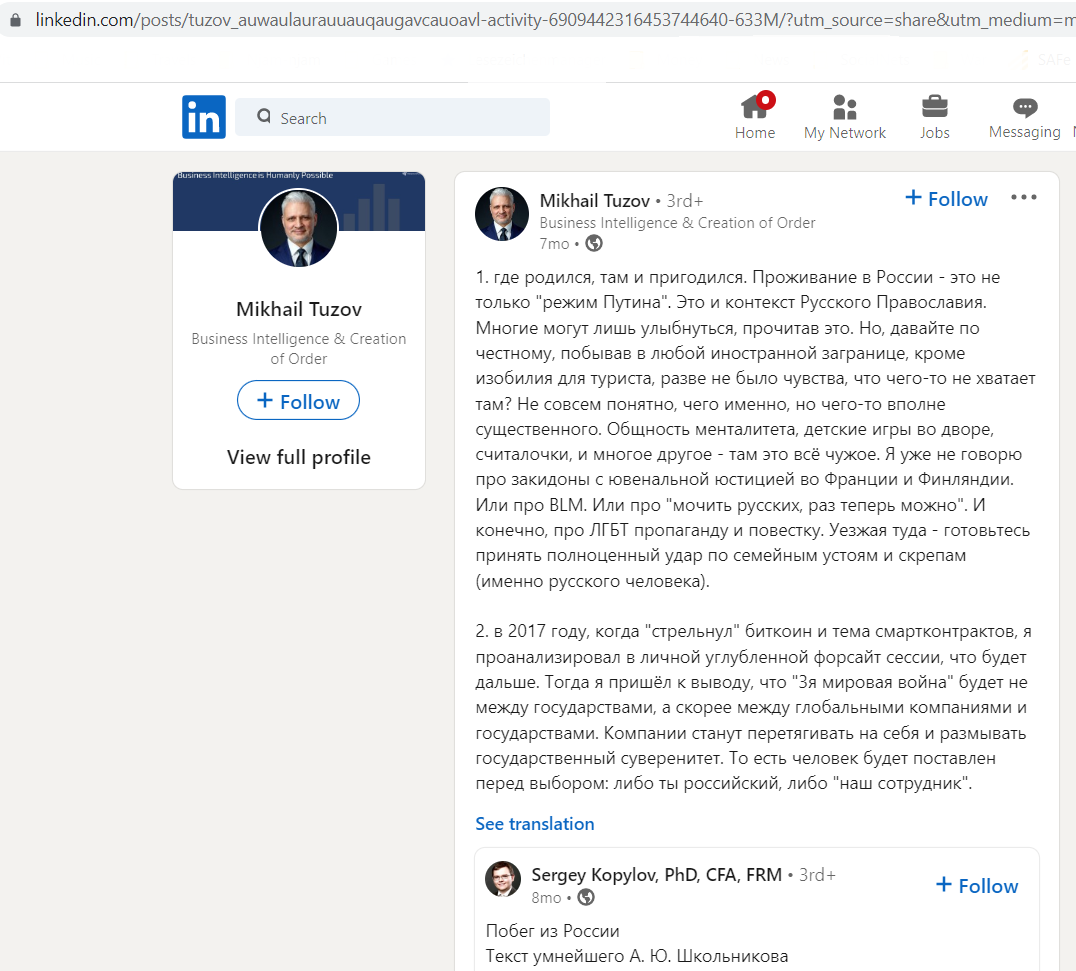Click the globe icon beside 8mo
Viewport: 1076px width, 971px height.
(x=586, y=897)
